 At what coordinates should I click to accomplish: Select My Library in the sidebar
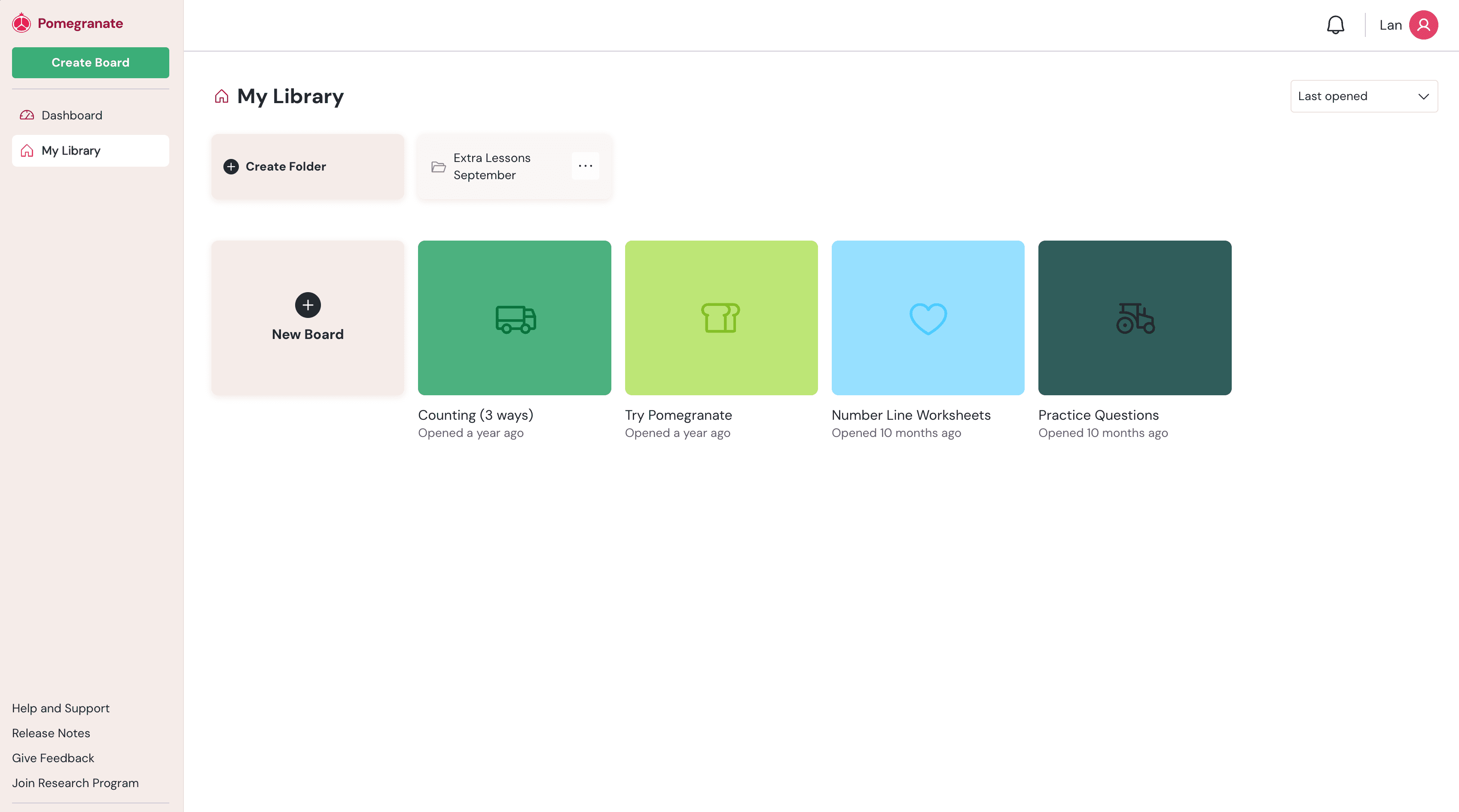(91, 151)
